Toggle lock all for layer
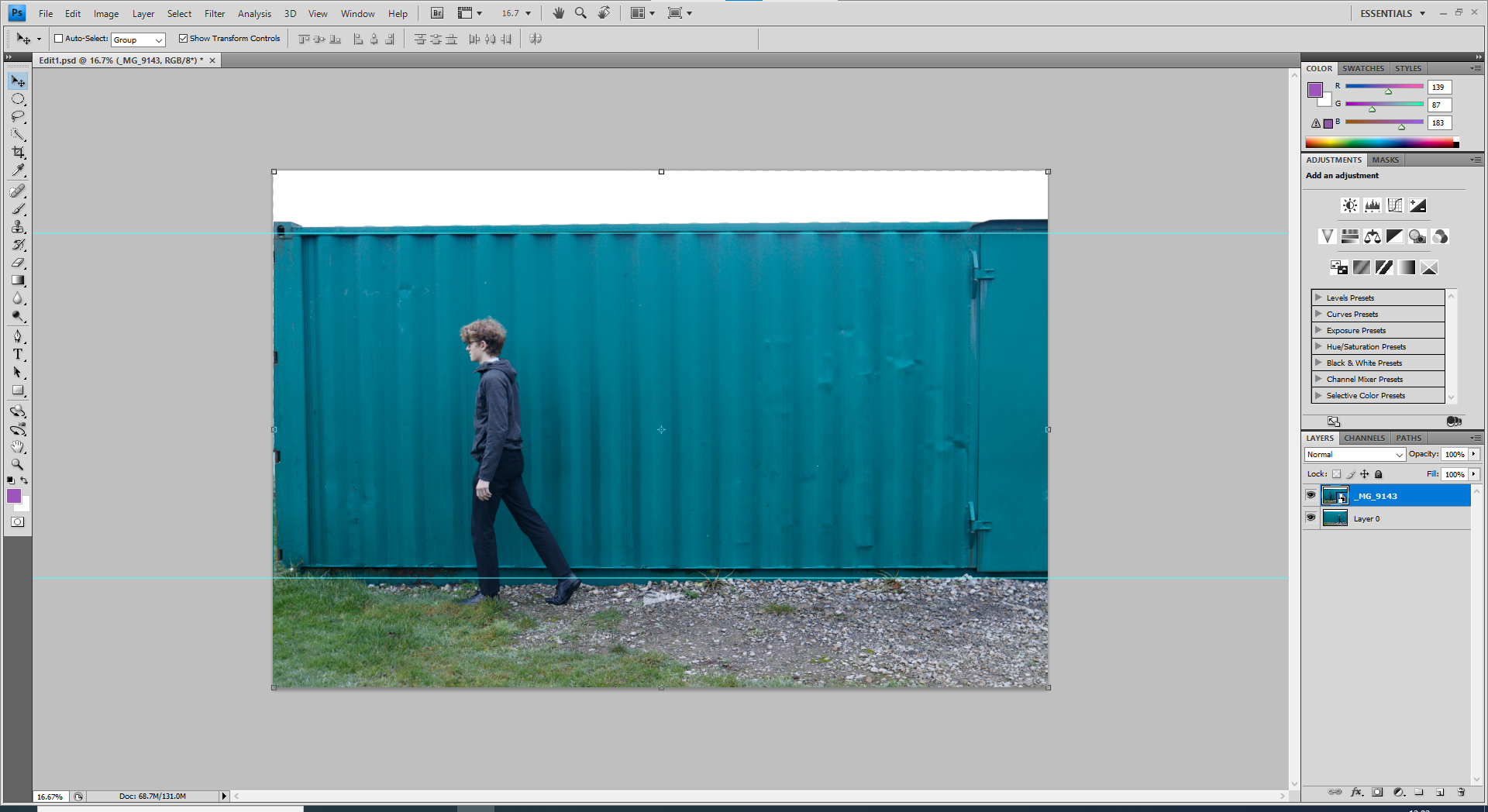The height and width of the screenshot is (812, 1488). (x=1379, y=474)
